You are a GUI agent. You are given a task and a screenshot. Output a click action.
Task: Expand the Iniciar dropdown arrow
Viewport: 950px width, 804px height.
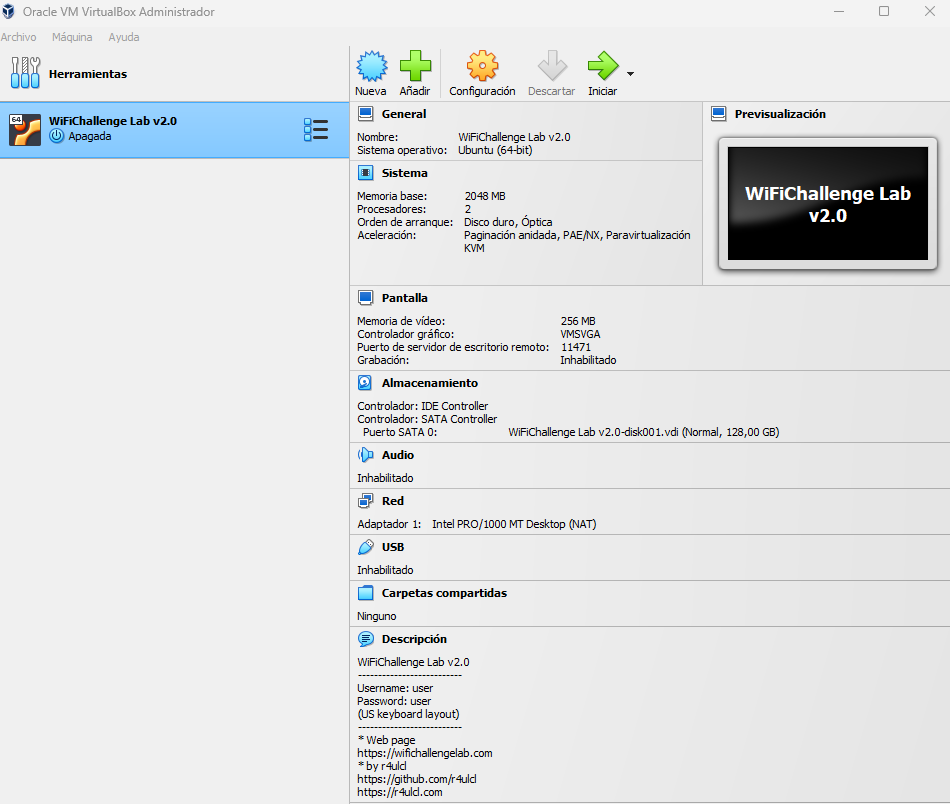point(630,74)
